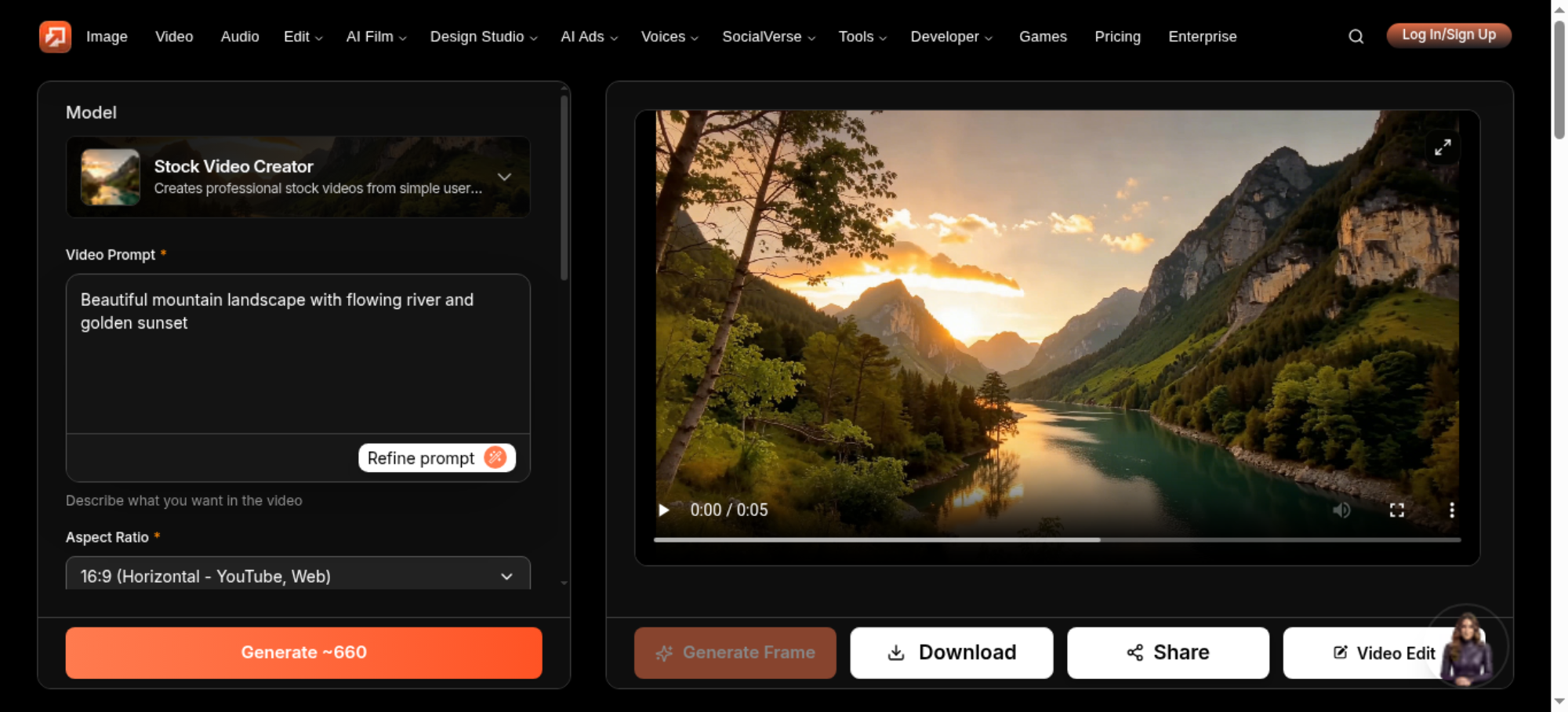
Task: Go to the Image section
Action: 107,37
